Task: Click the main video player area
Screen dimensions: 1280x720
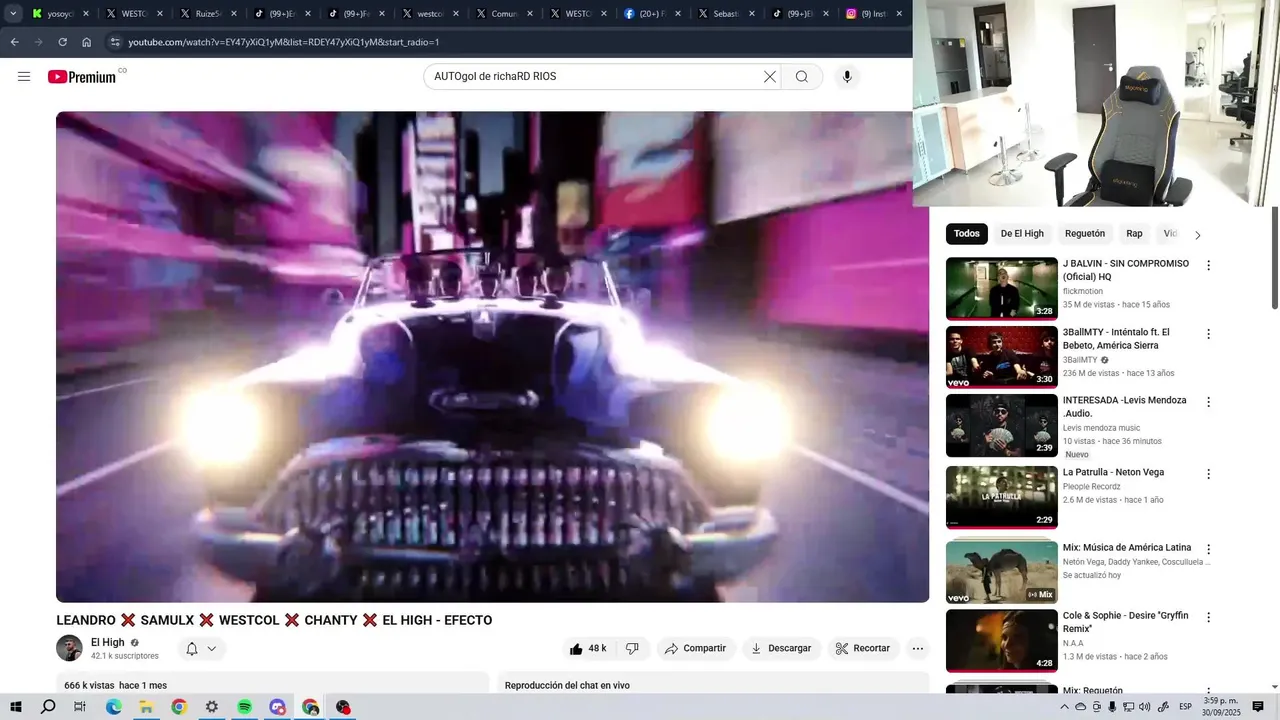Action: 492,357
